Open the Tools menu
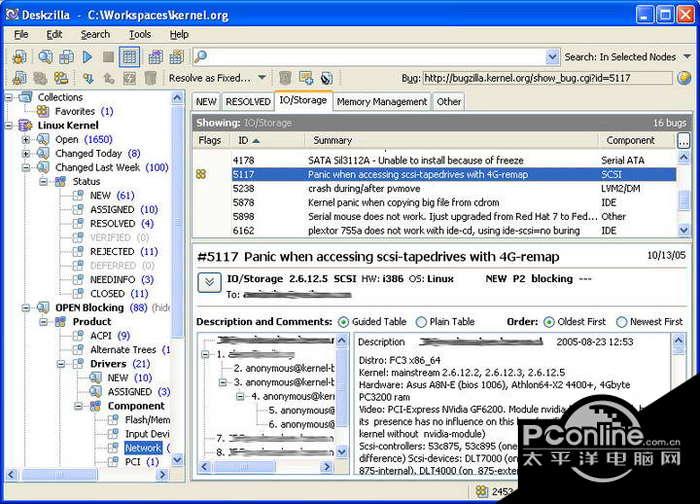This screenshot has width=700, height=504. coord(140,34)
